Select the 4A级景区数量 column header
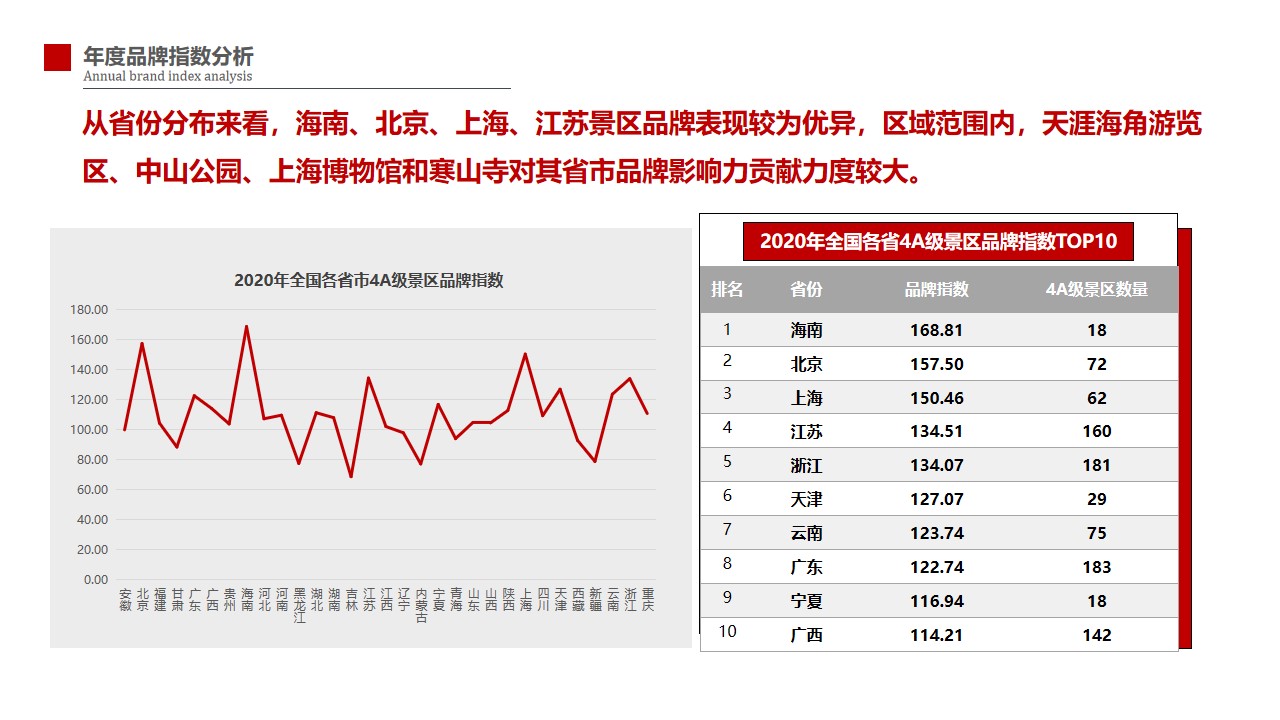The width and height of the screenshot is (1280, 720). click(x=1097, y=290)
